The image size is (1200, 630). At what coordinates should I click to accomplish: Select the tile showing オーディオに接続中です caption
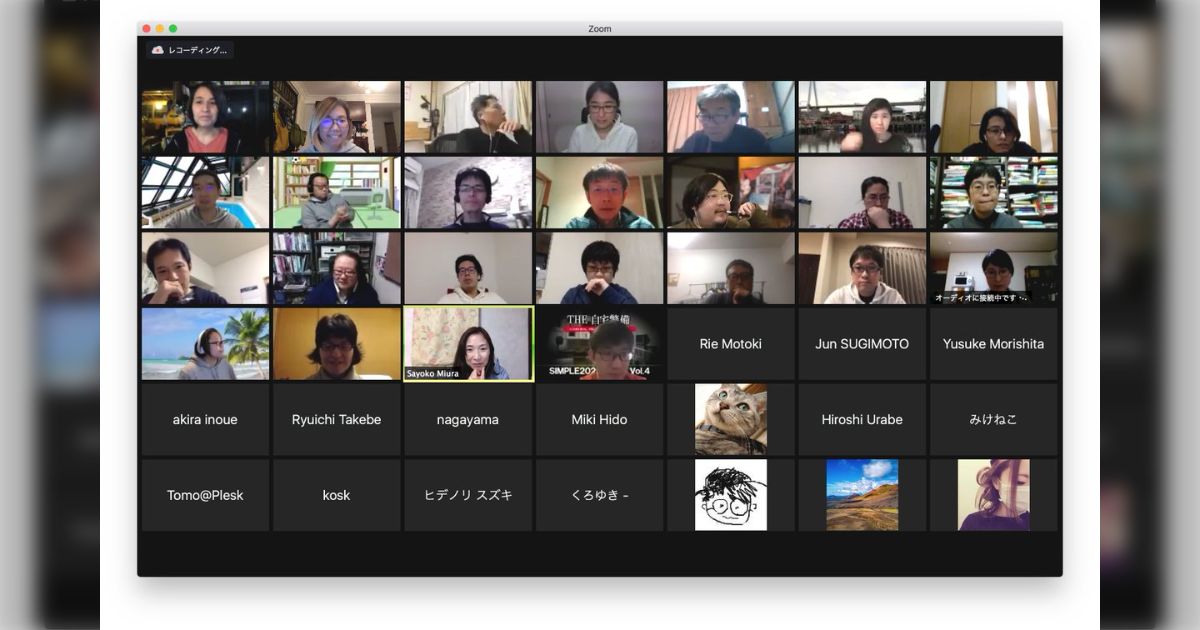pos(993,267)
